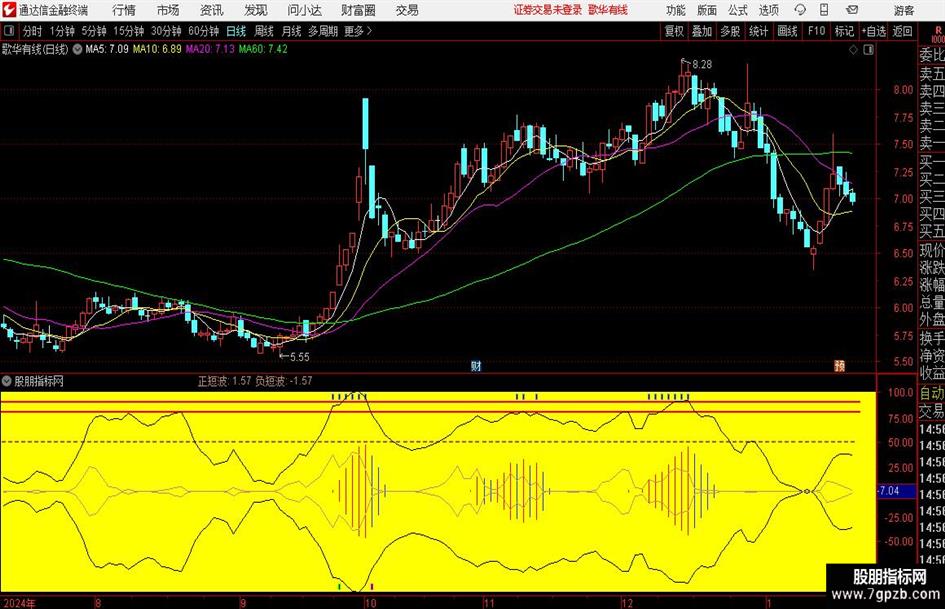Open the F10 company info

point(817,31)
